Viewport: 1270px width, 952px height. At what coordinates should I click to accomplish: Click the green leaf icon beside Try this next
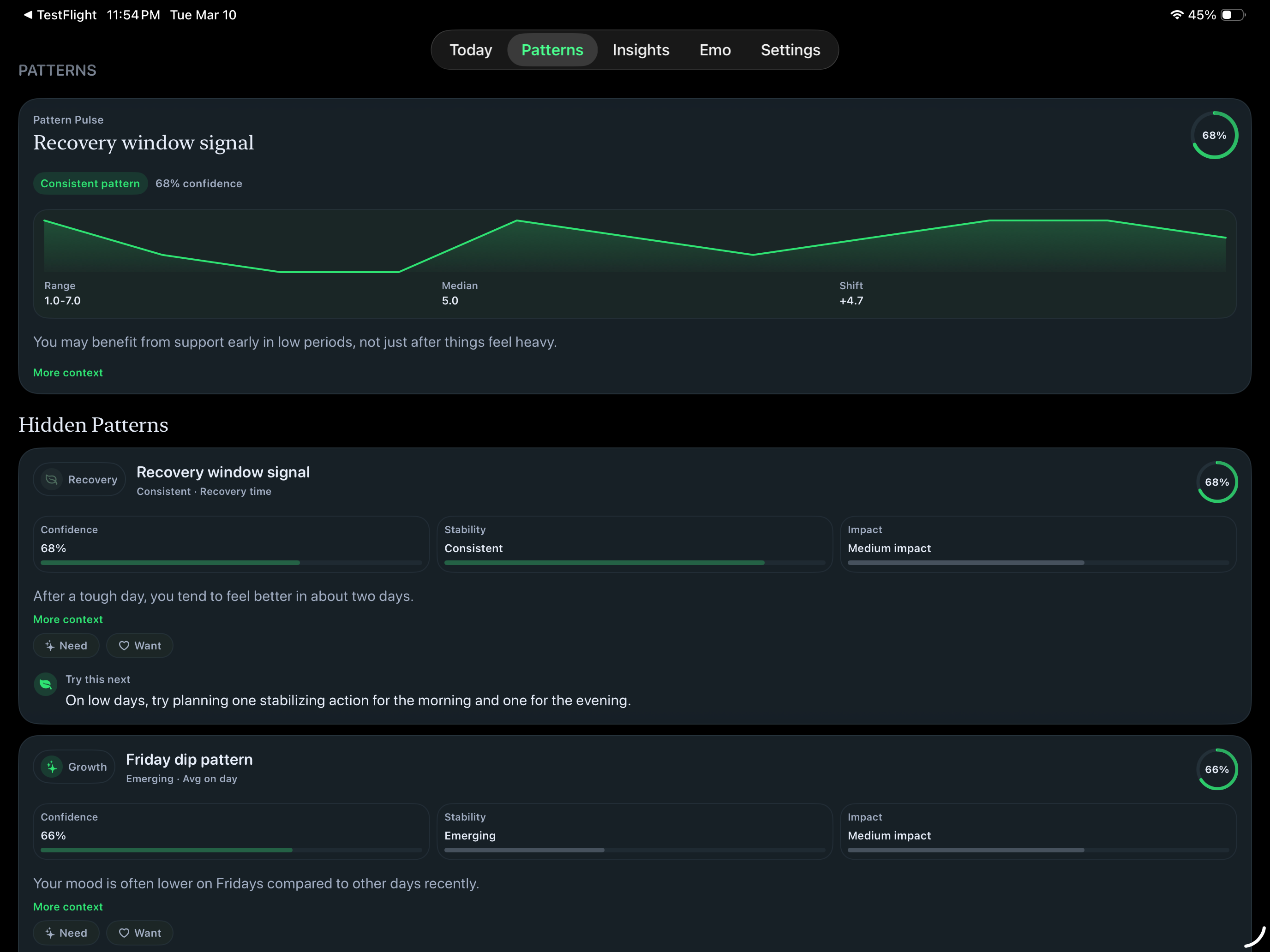coord(45,684)
